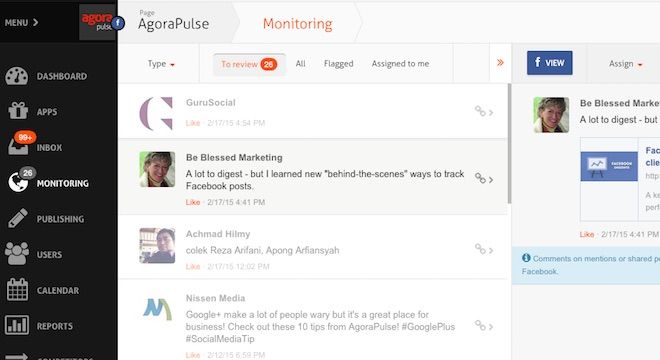Viewport: 660px width, 360px height.
Task: Click link icon on GuruSocial item
Action: coord(480,111)
